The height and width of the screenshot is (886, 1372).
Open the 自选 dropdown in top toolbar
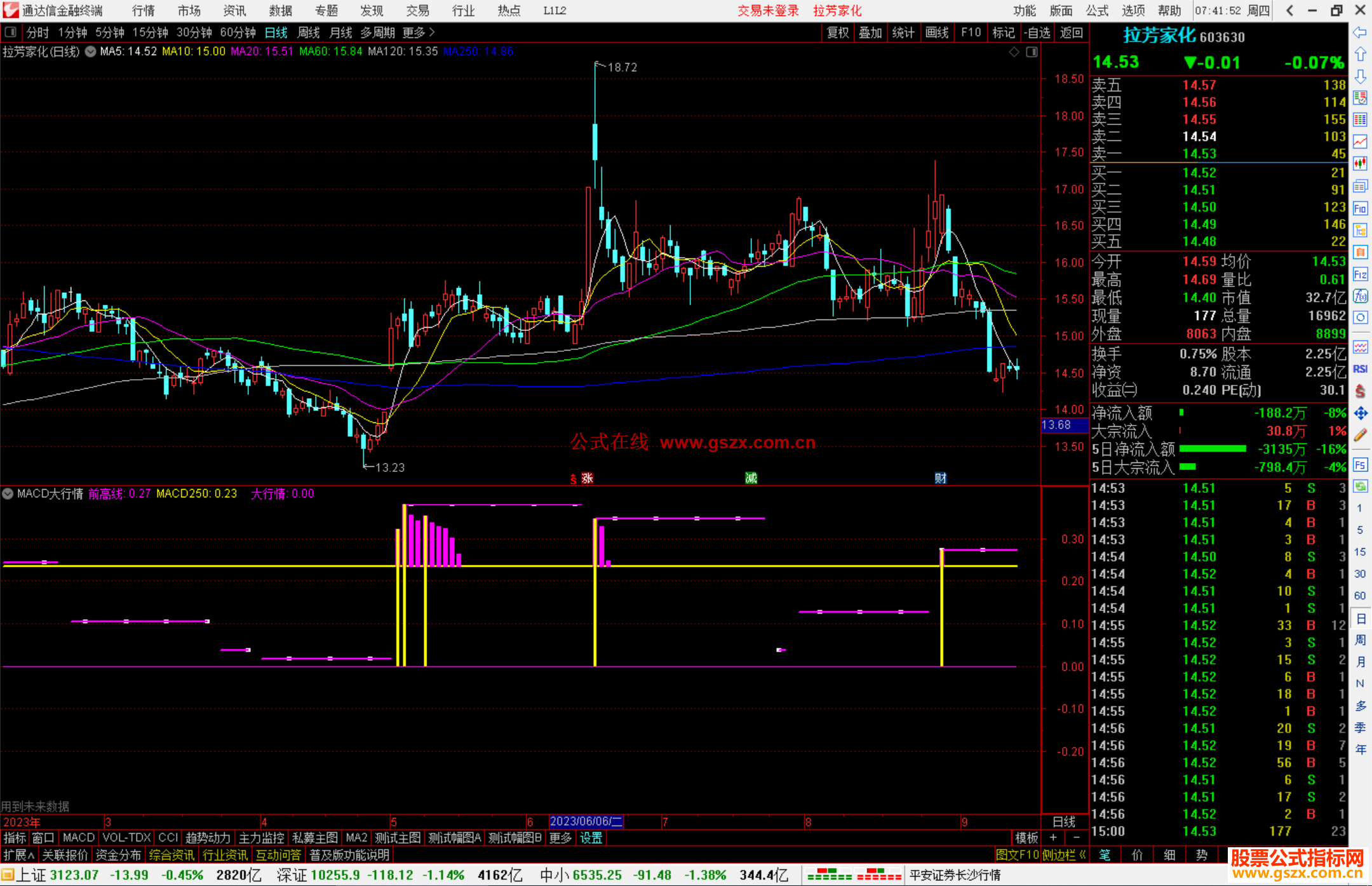(x=1038, y=32)
